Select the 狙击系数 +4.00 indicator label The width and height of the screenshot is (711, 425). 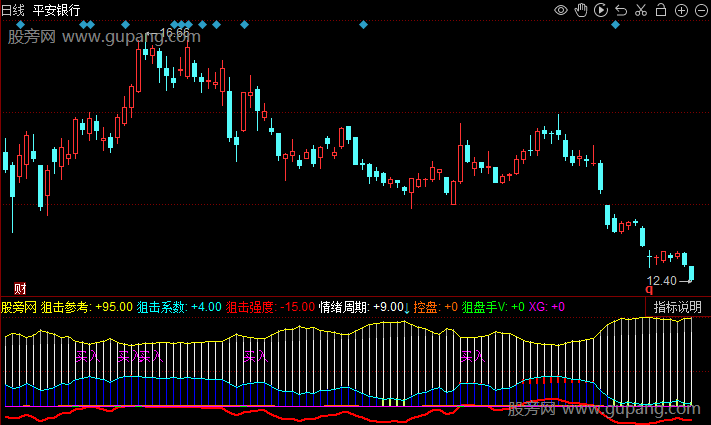click(x=179, y=307)
